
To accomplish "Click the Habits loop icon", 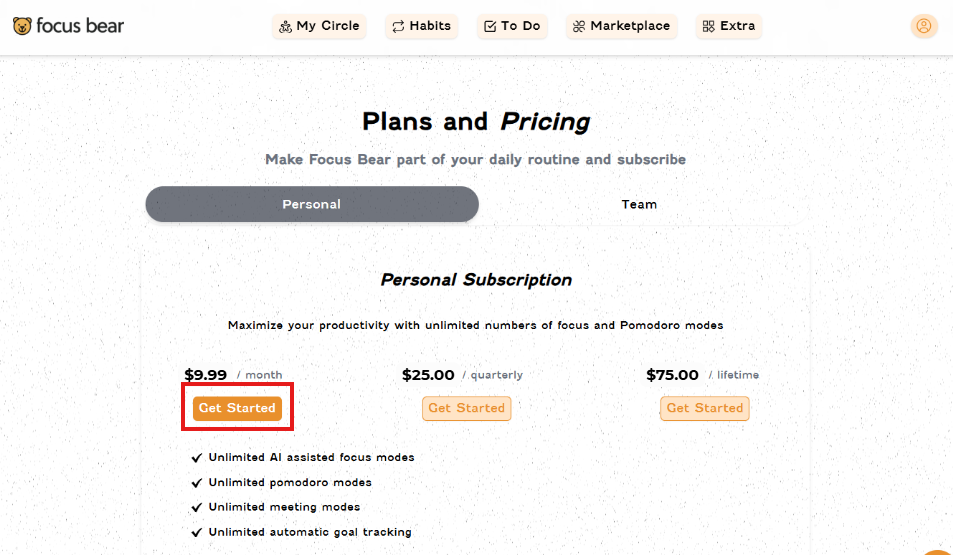I will tap(398, 26).
